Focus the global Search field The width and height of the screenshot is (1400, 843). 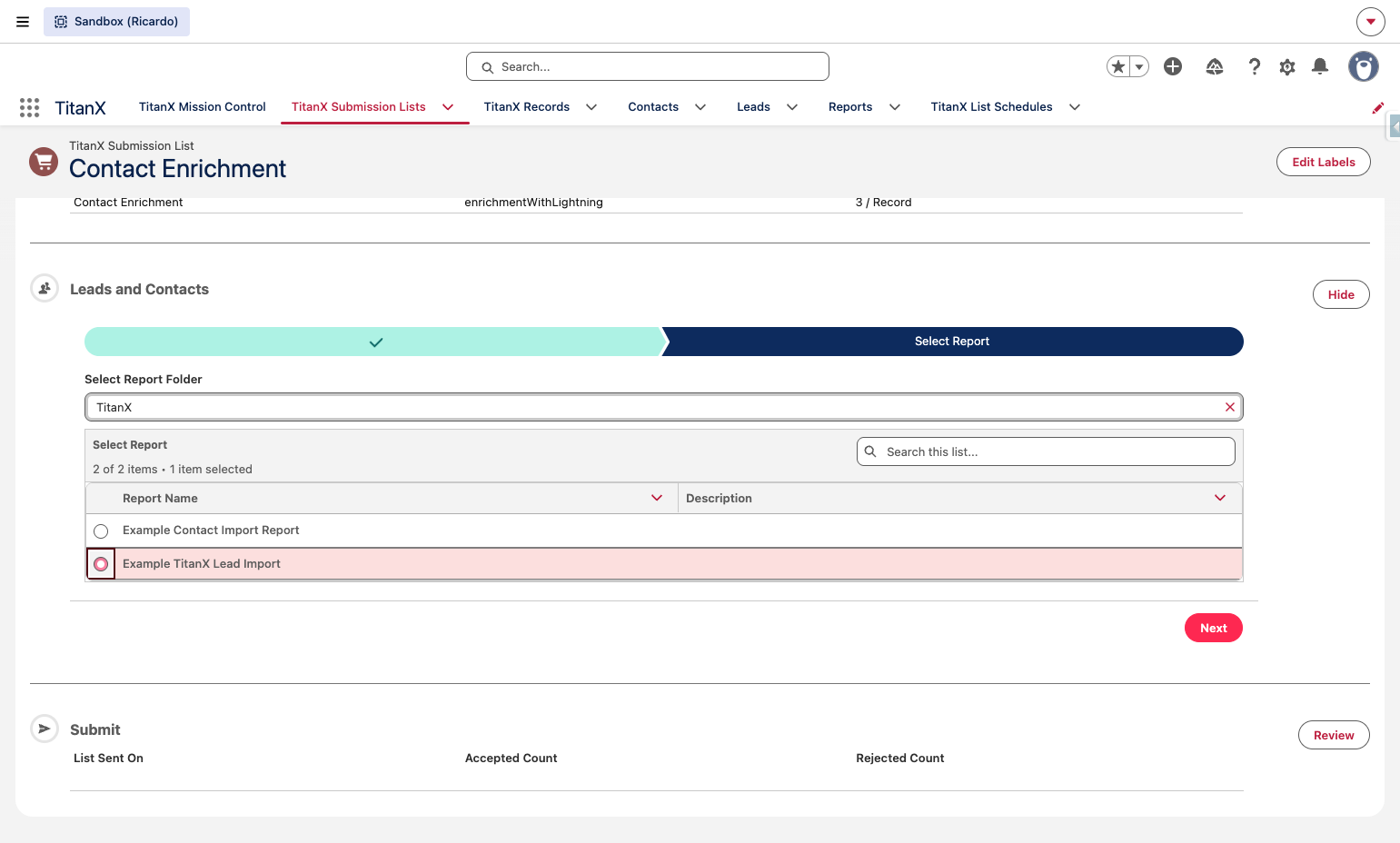click(x=648, y=66)
